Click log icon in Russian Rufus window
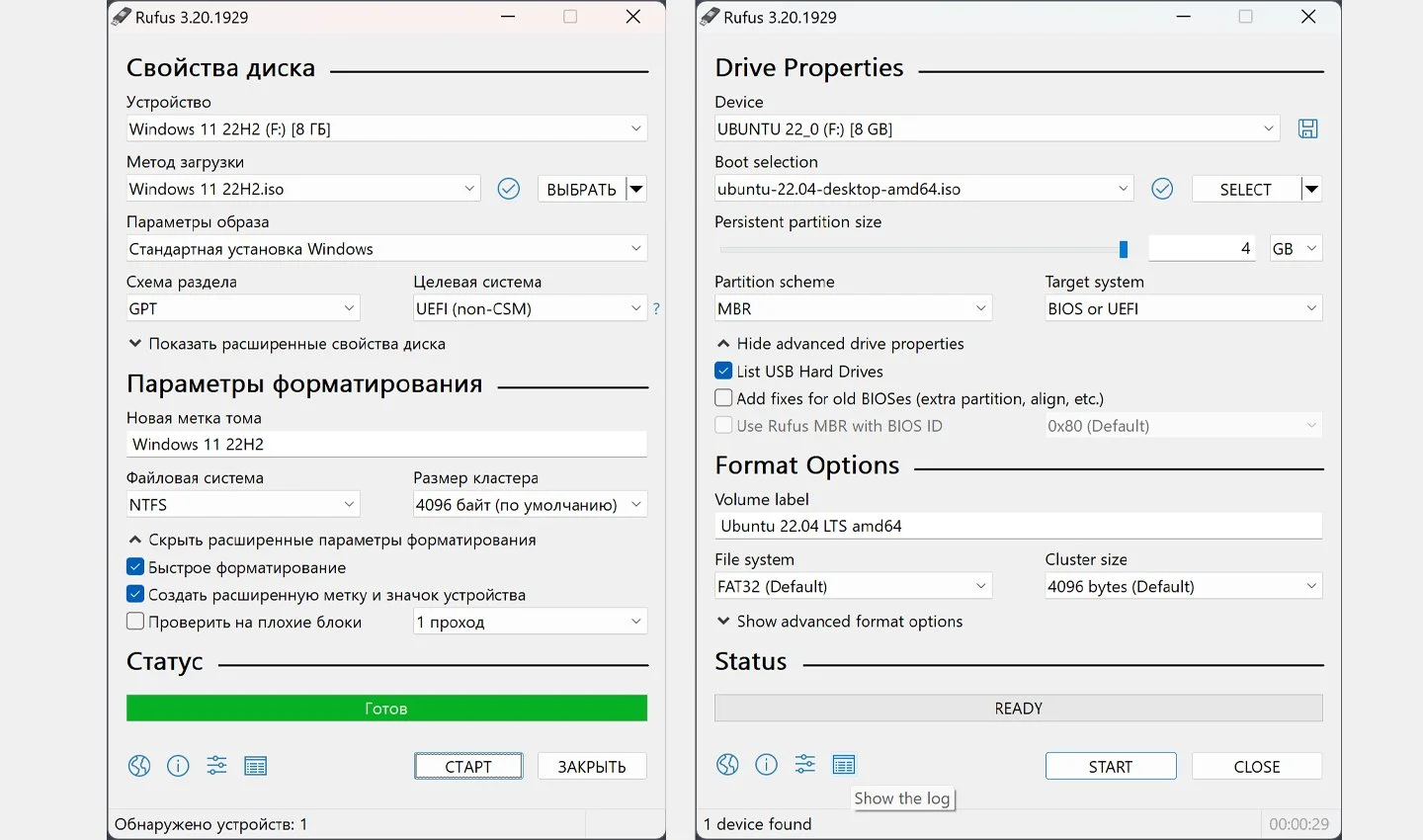 tap(256, 766)
